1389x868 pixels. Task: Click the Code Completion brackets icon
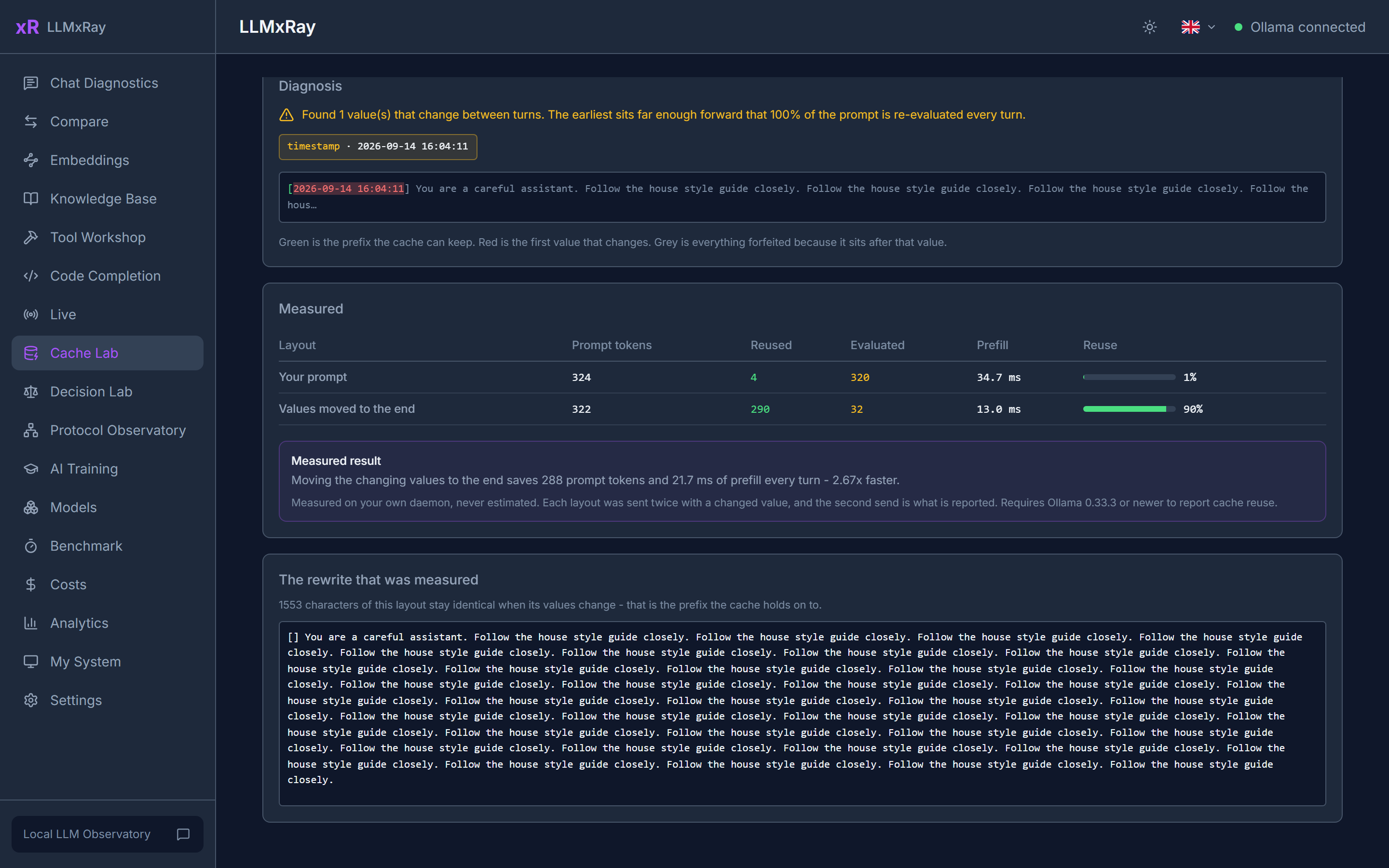(31, 275)
